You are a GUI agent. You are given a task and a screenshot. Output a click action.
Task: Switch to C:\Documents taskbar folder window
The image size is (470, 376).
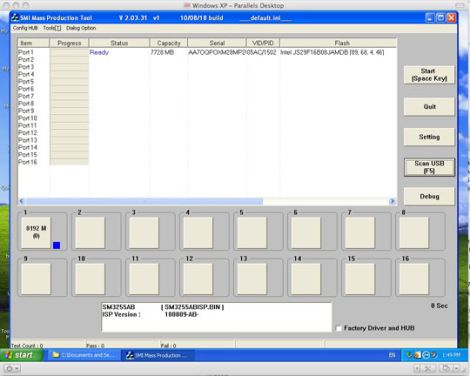tap(84, 355)
